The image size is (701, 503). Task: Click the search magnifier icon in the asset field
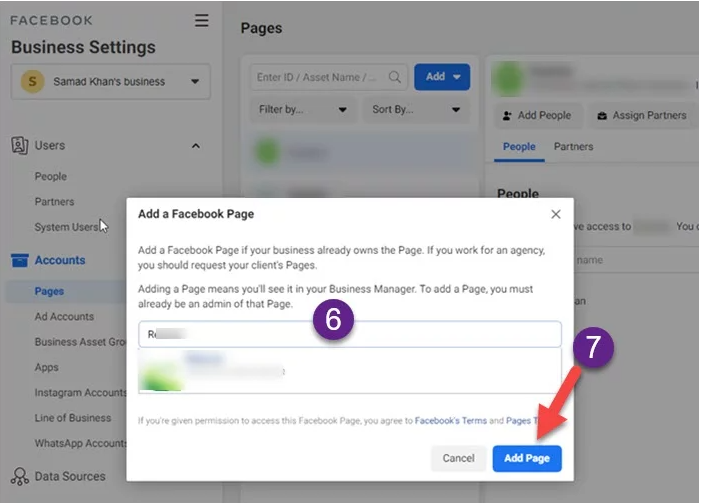(395, 77)
